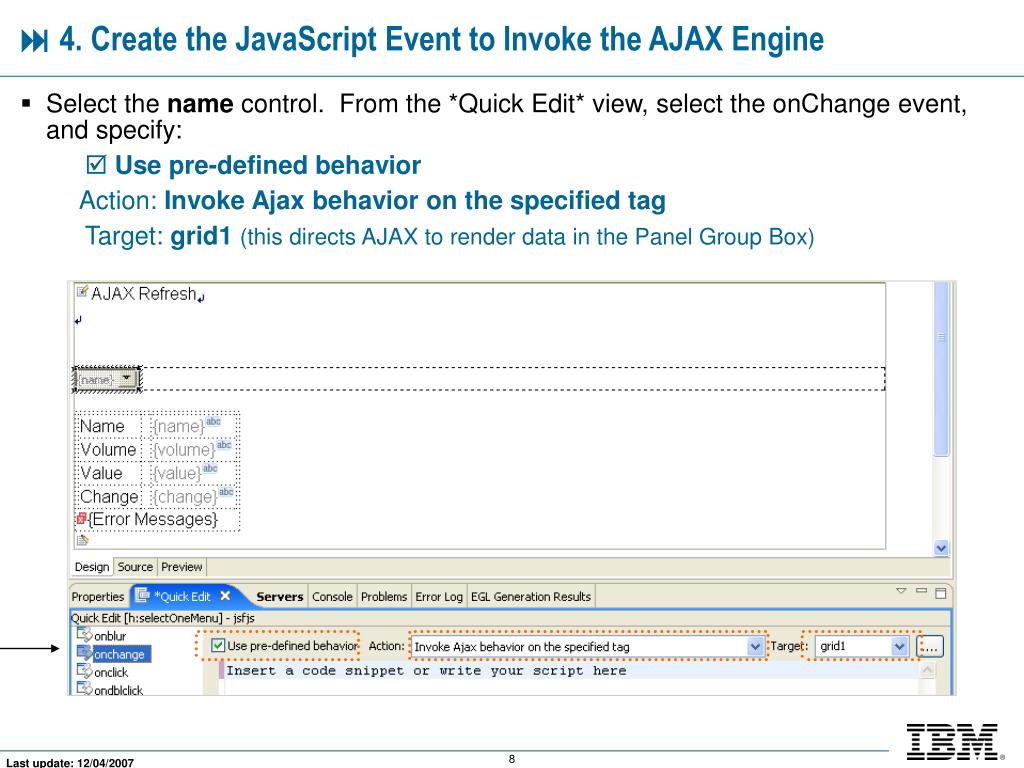1024x768 pixels.
Task: Maximize the Quick Edit panel
Action: 941,593
